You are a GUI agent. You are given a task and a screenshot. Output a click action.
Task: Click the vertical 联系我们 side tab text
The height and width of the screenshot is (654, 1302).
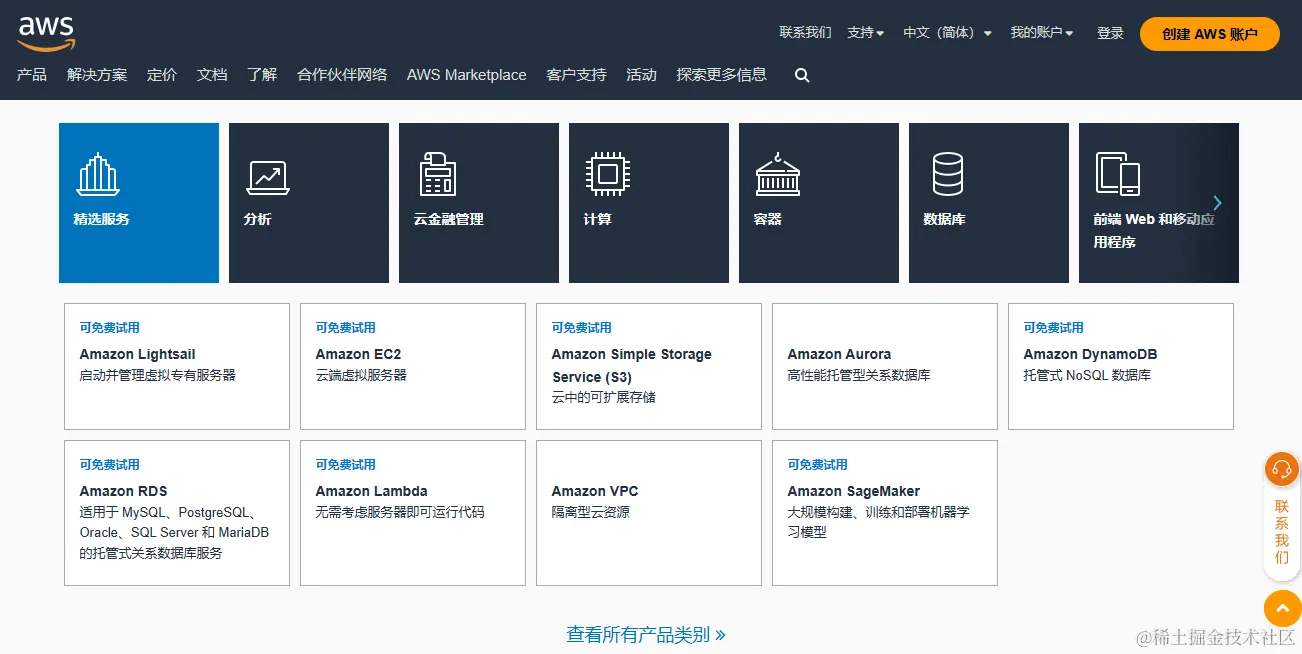(1282, 532)
